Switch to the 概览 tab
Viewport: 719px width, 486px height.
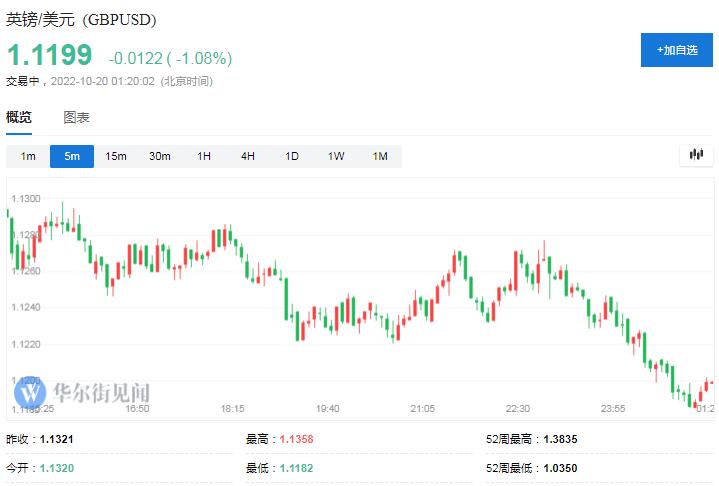click(19, 117)
